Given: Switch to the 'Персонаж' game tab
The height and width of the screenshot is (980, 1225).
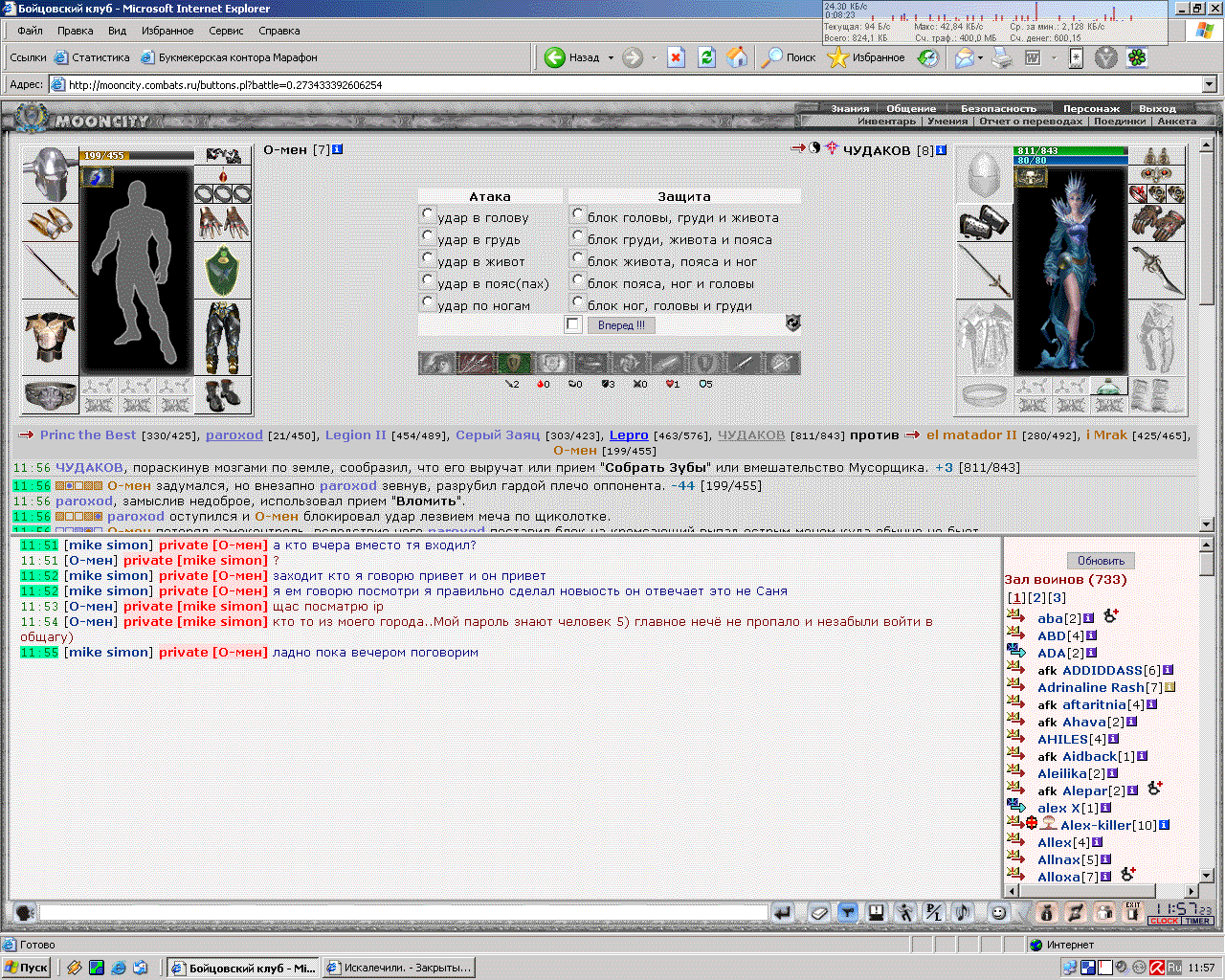Looking at the screenshot, I should pyautogui.click(x=1090, y=108).
